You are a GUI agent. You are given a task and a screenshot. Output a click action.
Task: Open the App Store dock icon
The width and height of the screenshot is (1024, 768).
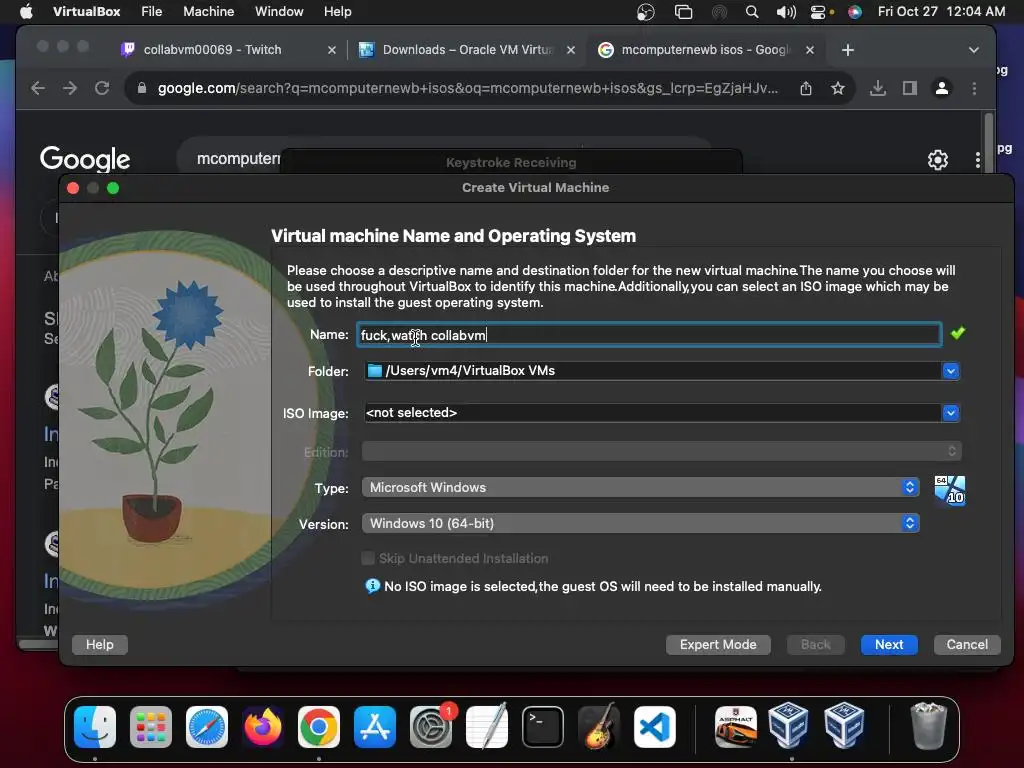[375, 726]
